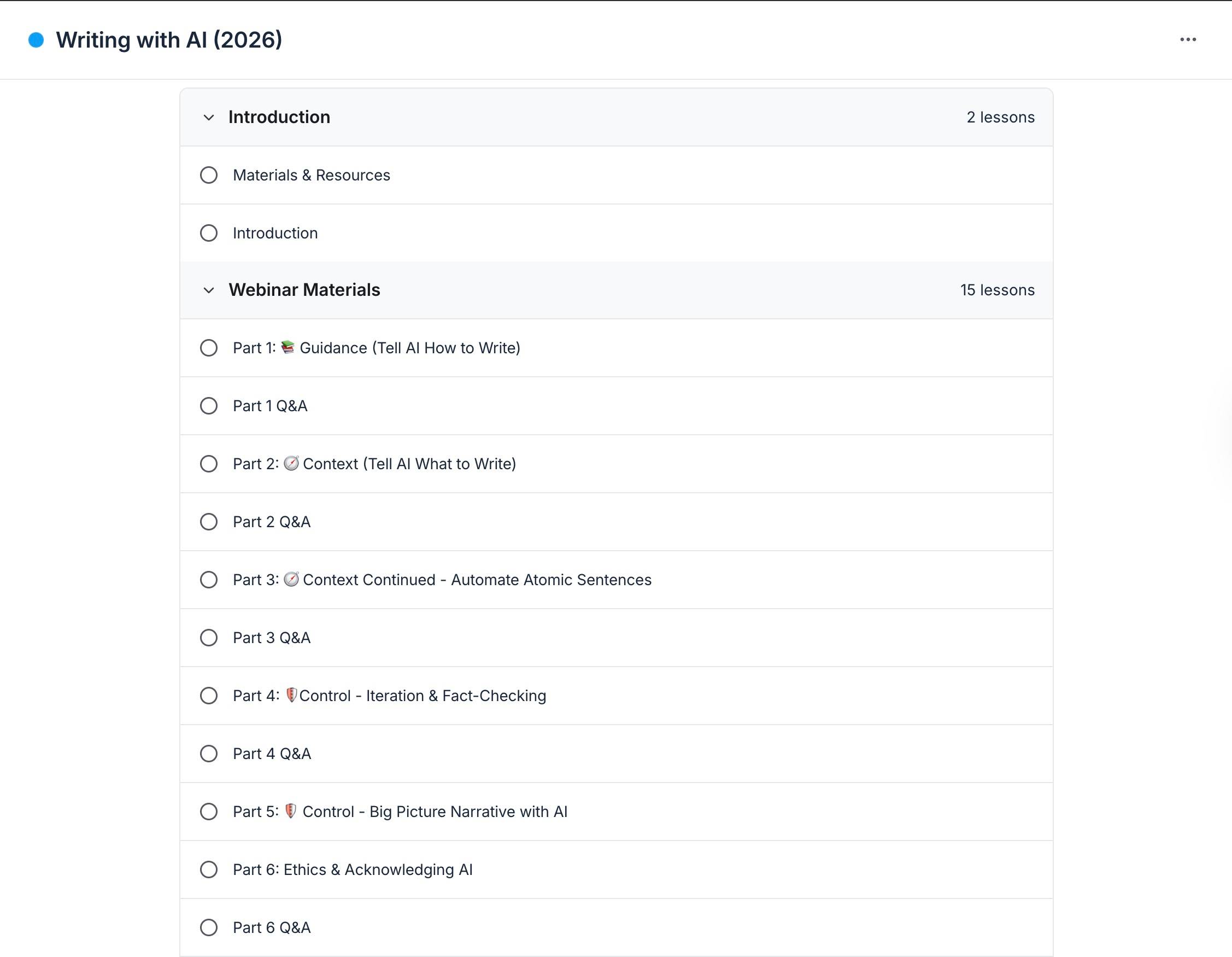Screen dimensions: 1232x957
Task: Mark Materials & Resources lesson complete
Action: point(209,175)
